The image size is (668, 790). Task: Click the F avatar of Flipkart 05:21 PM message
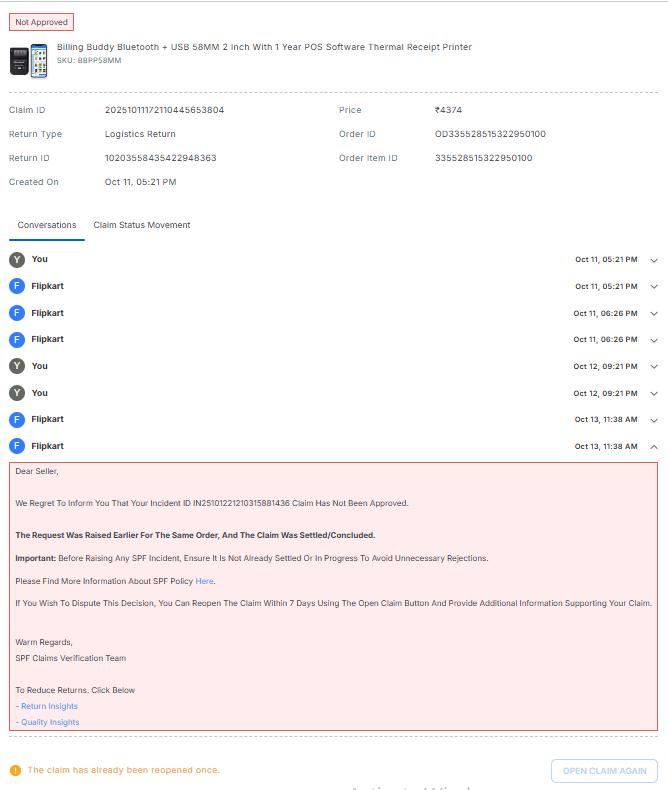pos(17,286)
